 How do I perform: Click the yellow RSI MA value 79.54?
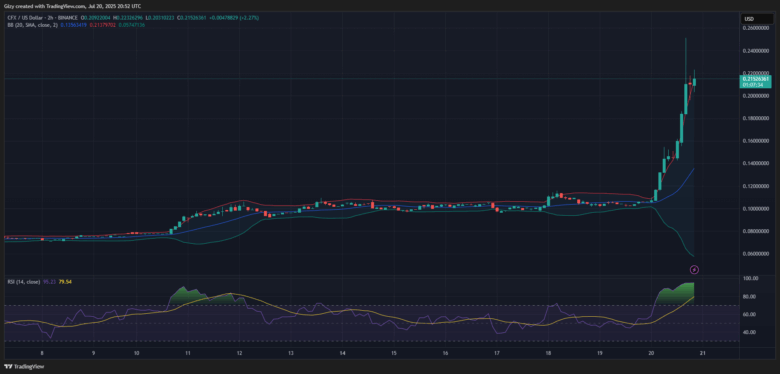click(x=66, y=282)
